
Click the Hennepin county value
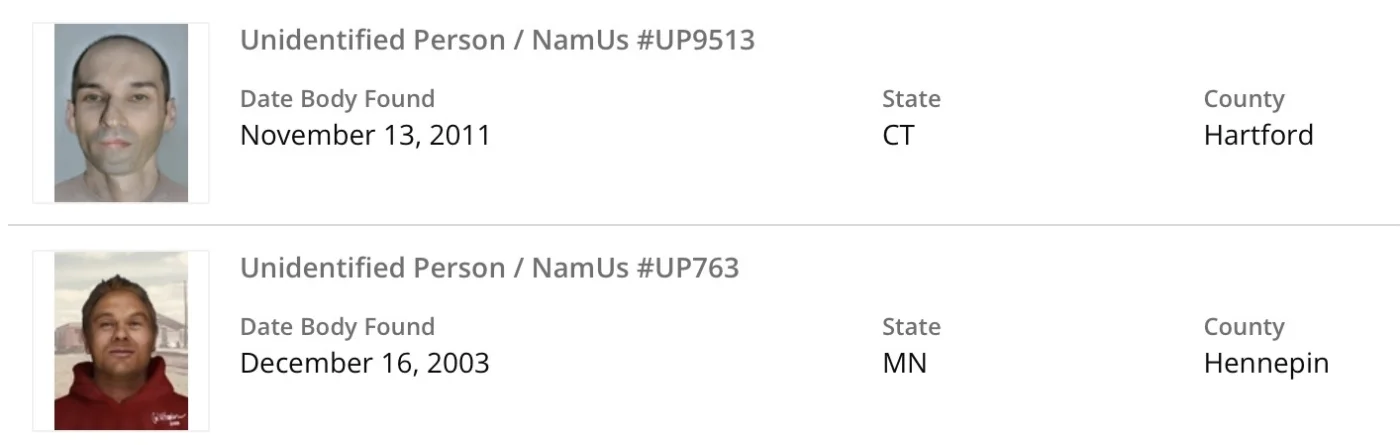(x=1266, y=362)
